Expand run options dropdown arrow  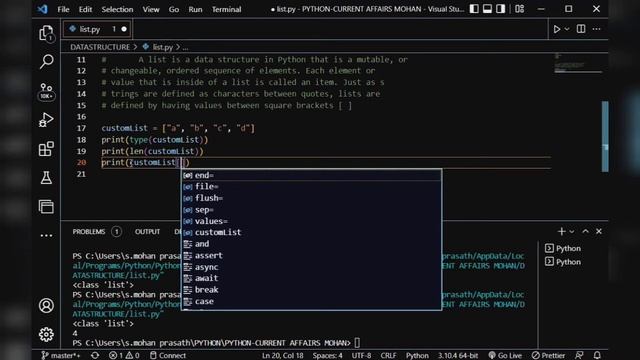567,29
